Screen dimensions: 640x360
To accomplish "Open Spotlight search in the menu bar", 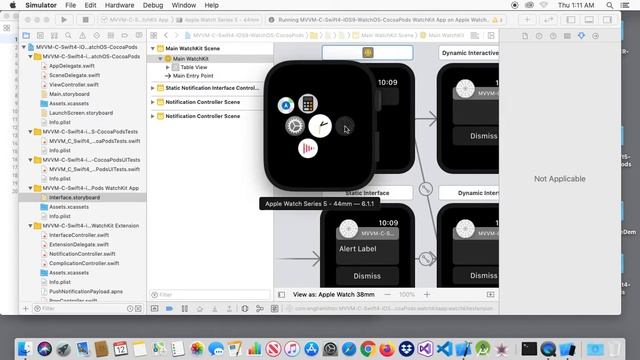I will (x=609, y=5).
